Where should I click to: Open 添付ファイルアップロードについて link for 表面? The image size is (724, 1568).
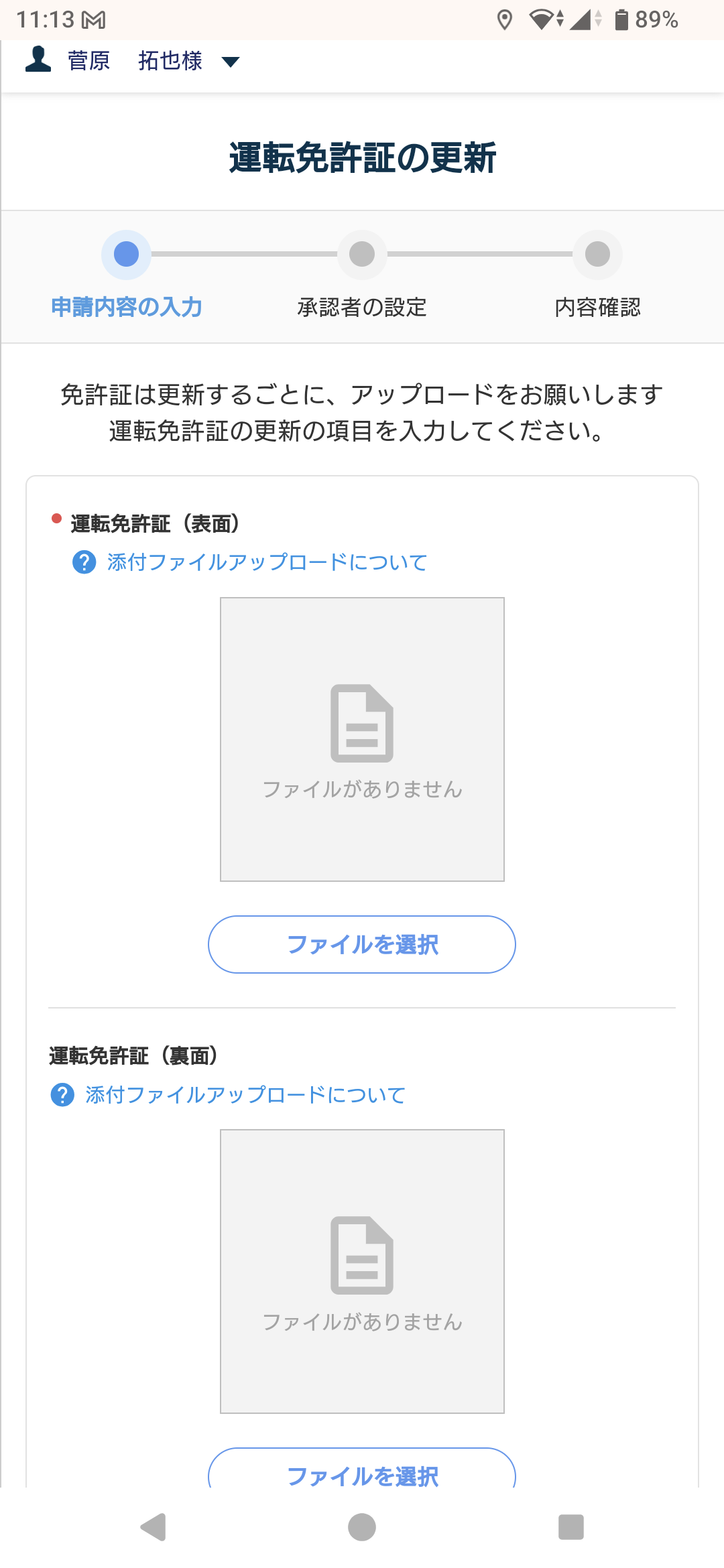267,562
